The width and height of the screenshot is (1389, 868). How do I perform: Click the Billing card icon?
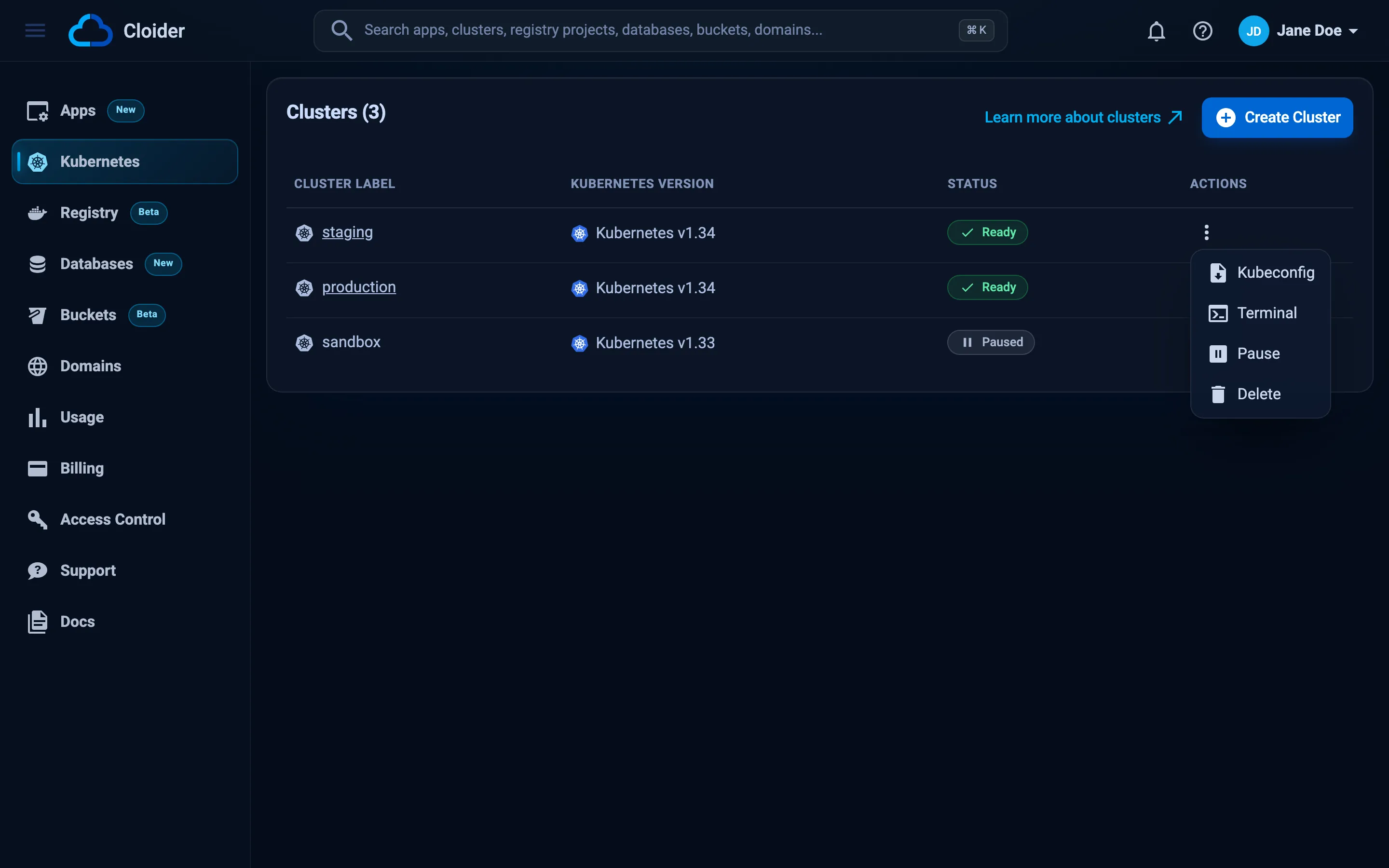[x=37, y=468]
